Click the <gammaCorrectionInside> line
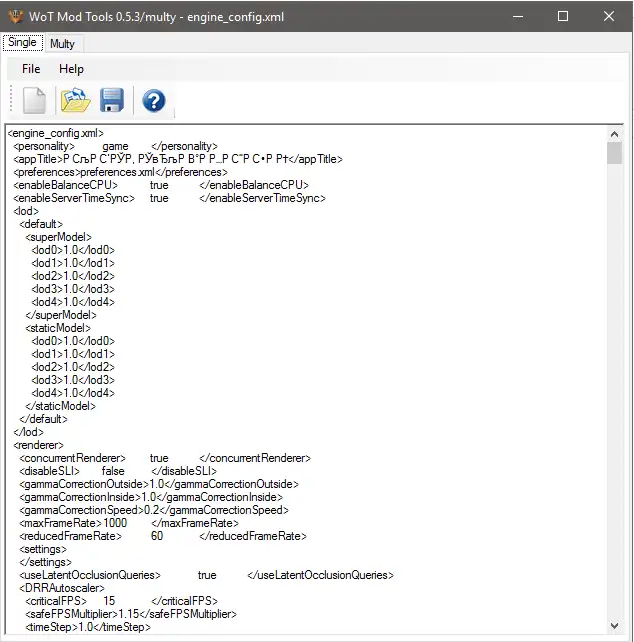This screenshot has width=634, height=642. coord(151,497)
